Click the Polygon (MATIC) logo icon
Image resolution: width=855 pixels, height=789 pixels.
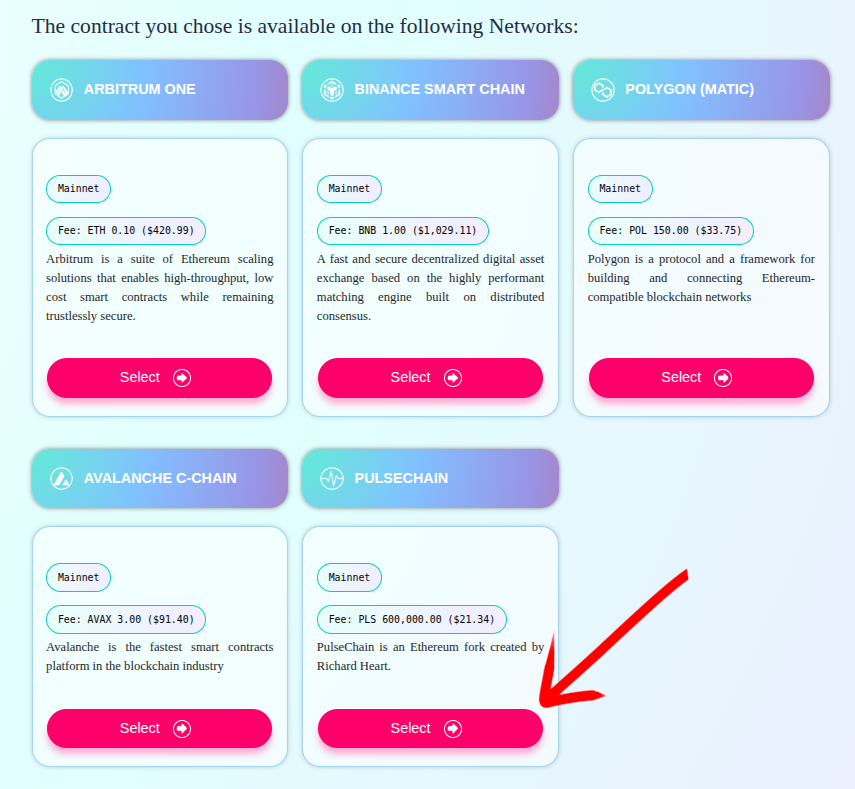tap(603, 89)
